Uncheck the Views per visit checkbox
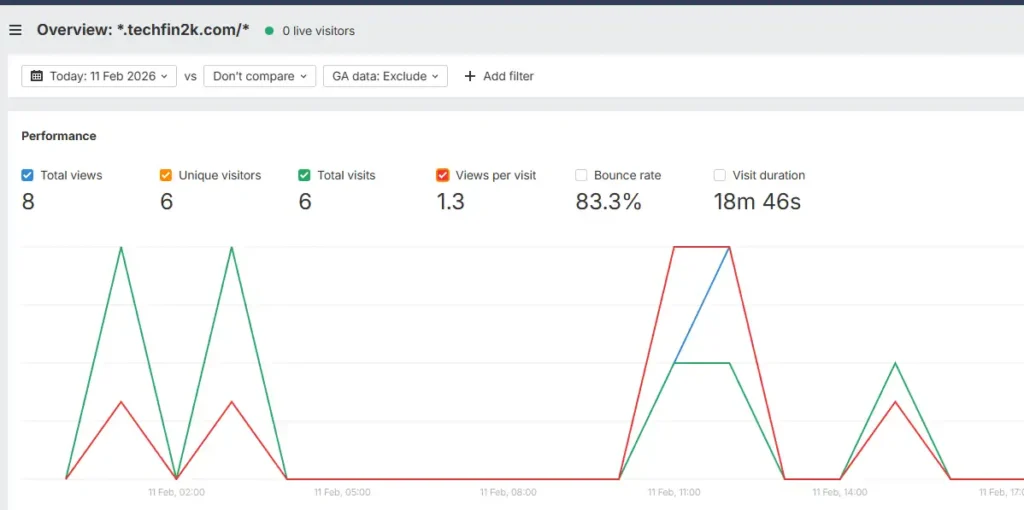 pos(443,175)
